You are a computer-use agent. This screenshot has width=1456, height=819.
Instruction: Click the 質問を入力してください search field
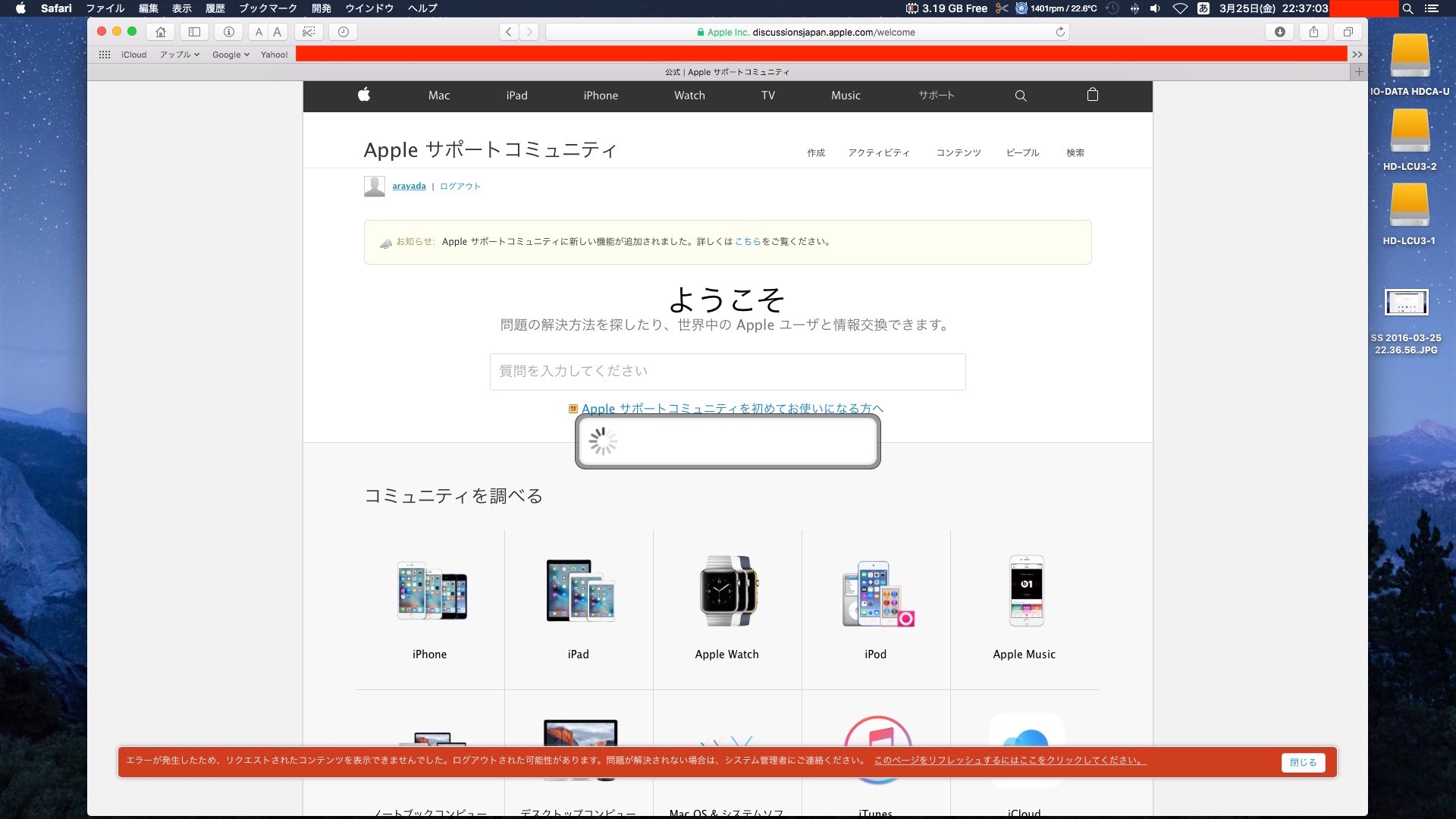coord(727,372)
